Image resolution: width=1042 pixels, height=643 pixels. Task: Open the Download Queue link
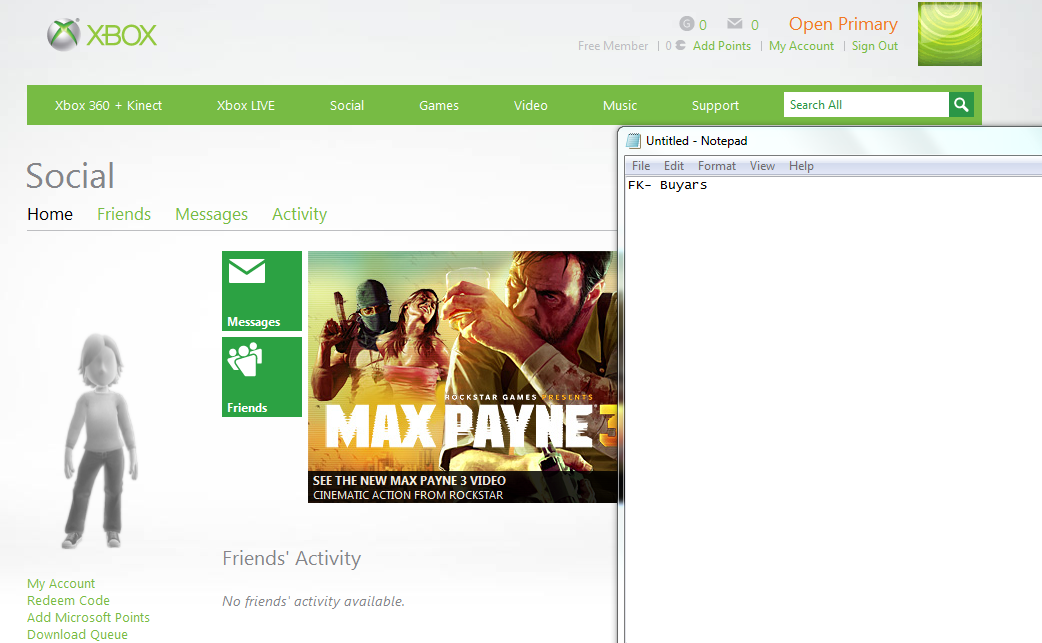tap(77, 634)
